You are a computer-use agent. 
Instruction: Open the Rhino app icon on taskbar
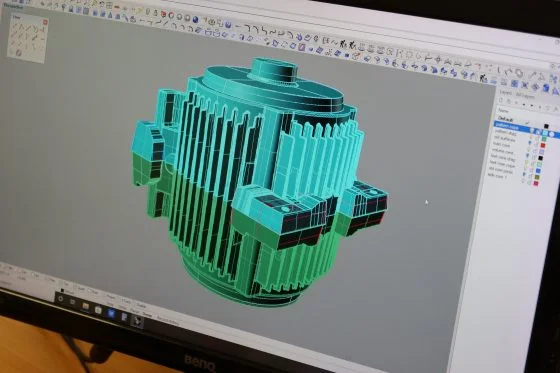[137, 322]
